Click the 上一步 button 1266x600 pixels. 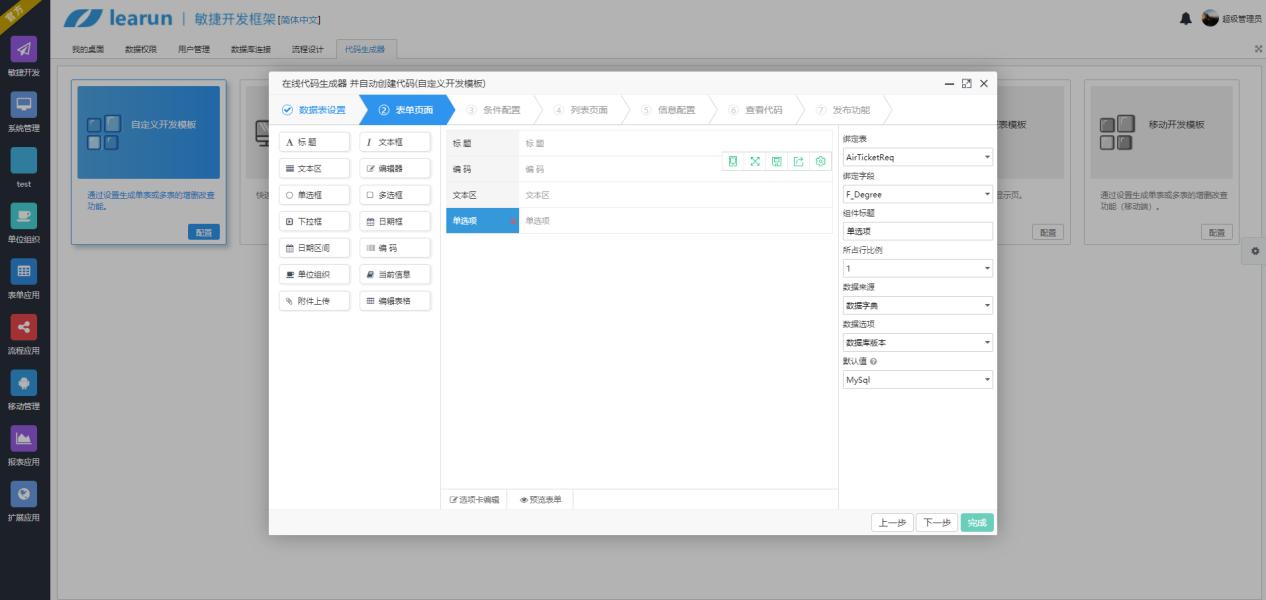(x=893, y=522)
